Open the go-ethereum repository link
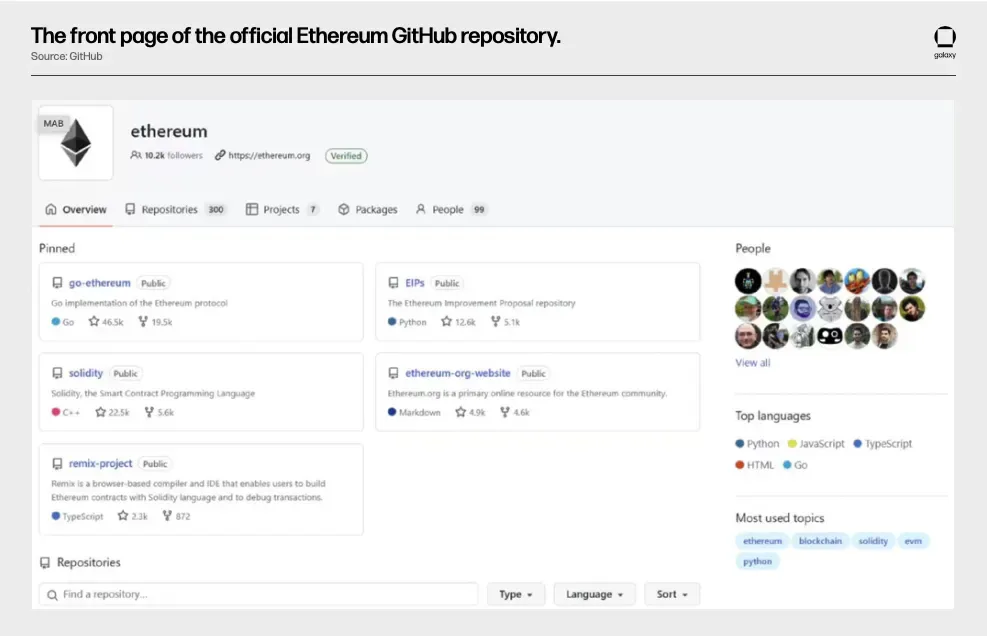Viewport: 987px width, 636px height. click(x=99, y=283)
